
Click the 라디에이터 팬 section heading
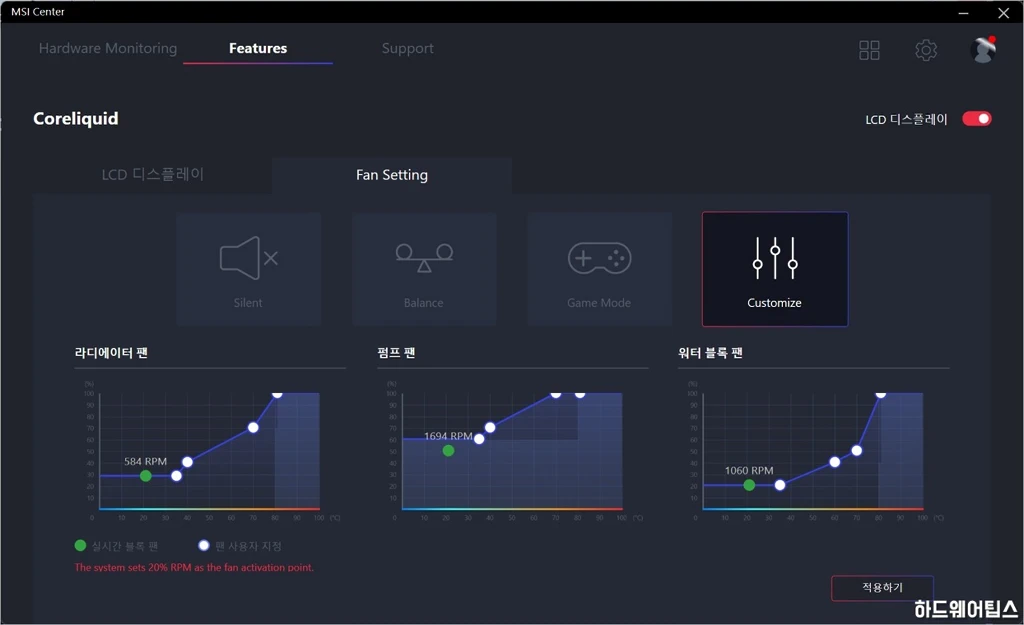click(111, 353)
